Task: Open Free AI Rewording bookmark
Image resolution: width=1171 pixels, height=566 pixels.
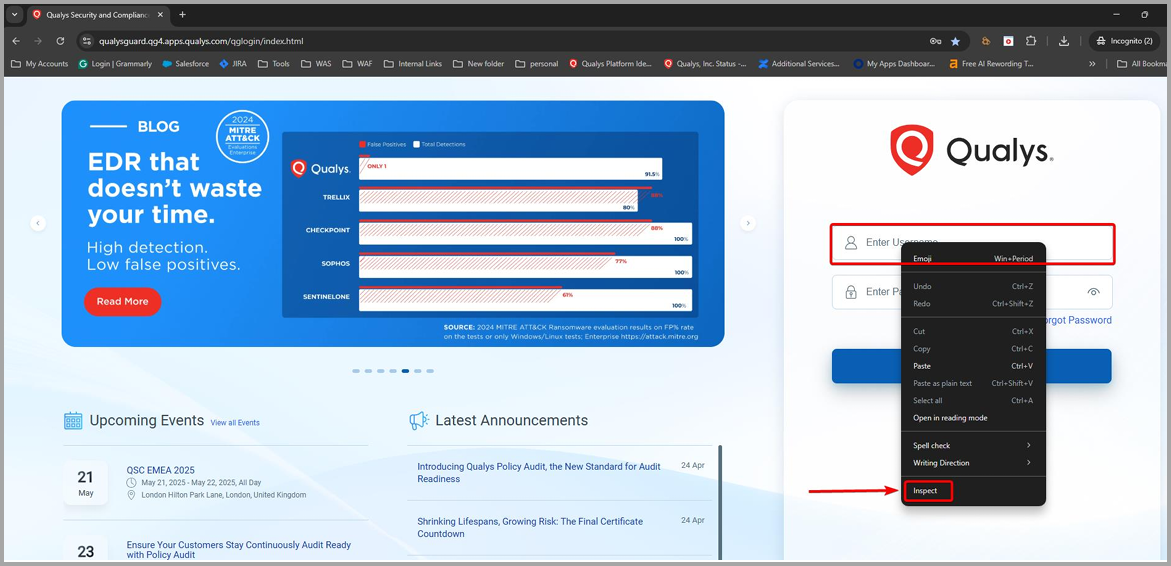Action: pyautogui.click(x=991, y=64)
